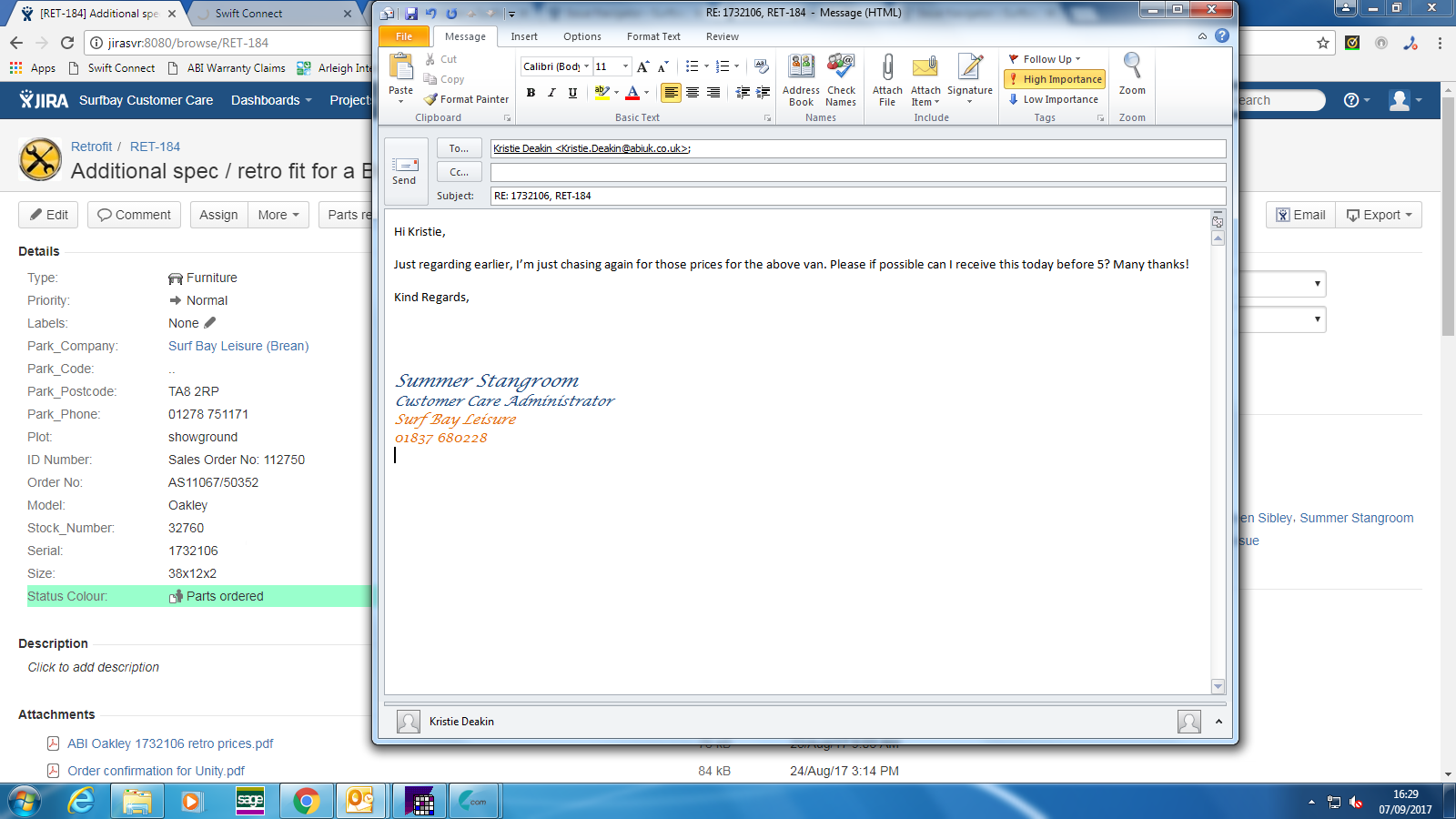Minimize the ribbon
The image size is (1456, 819).
[1202, 36]
